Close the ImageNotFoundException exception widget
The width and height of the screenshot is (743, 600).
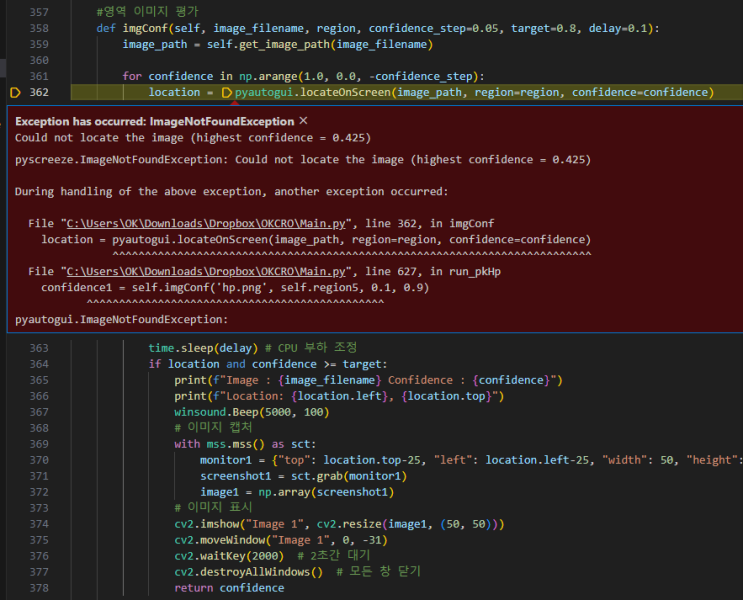pos(304,120)
